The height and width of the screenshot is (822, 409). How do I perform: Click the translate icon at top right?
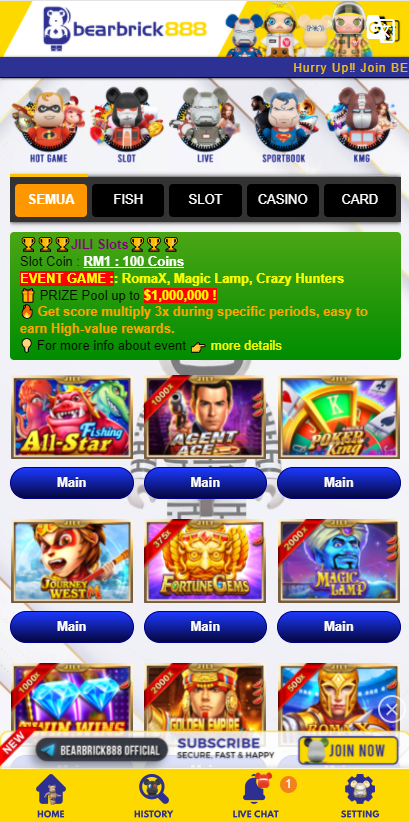coord(381,28)
